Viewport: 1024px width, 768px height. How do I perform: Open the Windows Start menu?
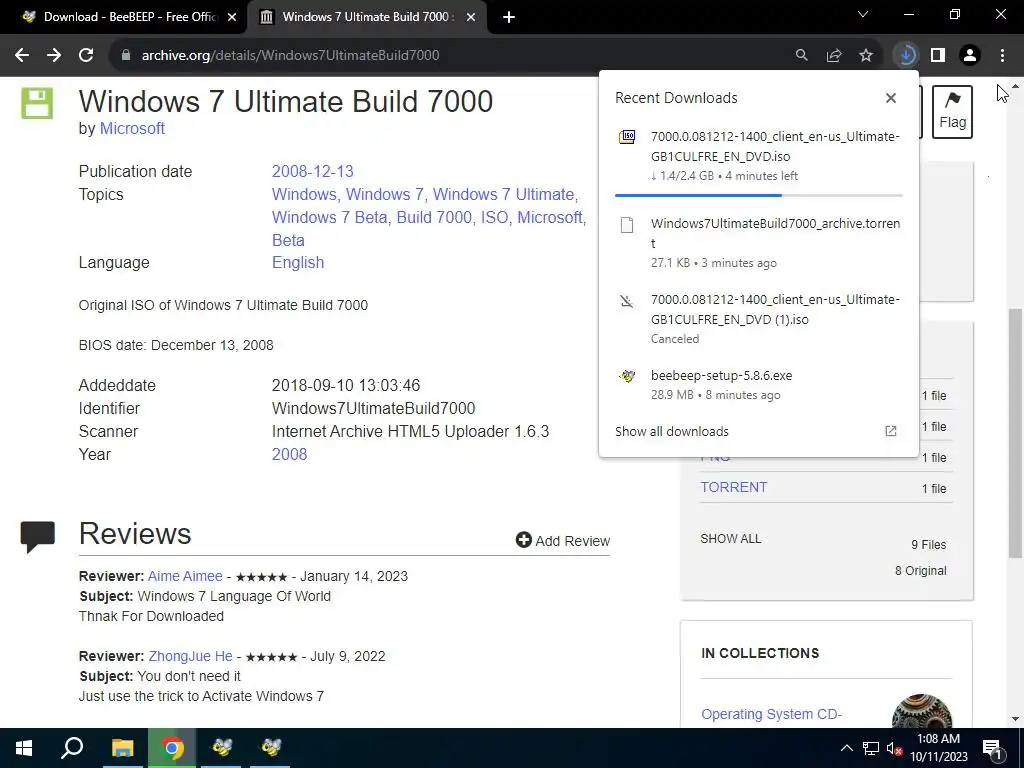pyautogui.click(x=24, y=748)
